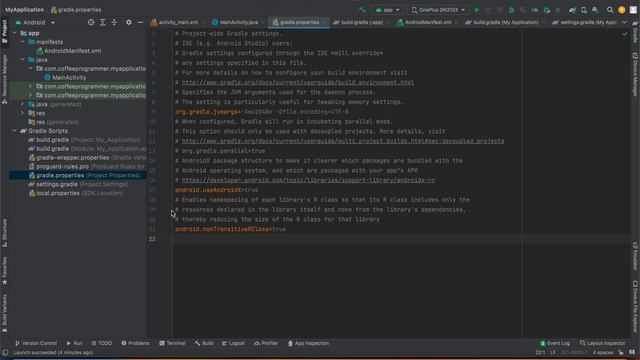Collapse the Gradle Scripts node
The height and width of the screenshot is (360, 640).
pos(15,131)
